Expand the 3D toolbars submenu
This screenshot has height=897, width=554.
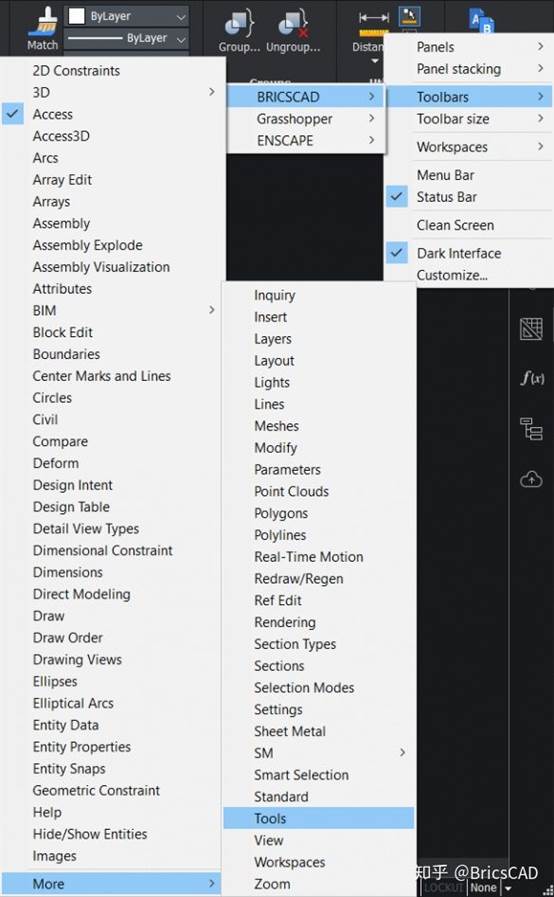[x=113, y=92]
